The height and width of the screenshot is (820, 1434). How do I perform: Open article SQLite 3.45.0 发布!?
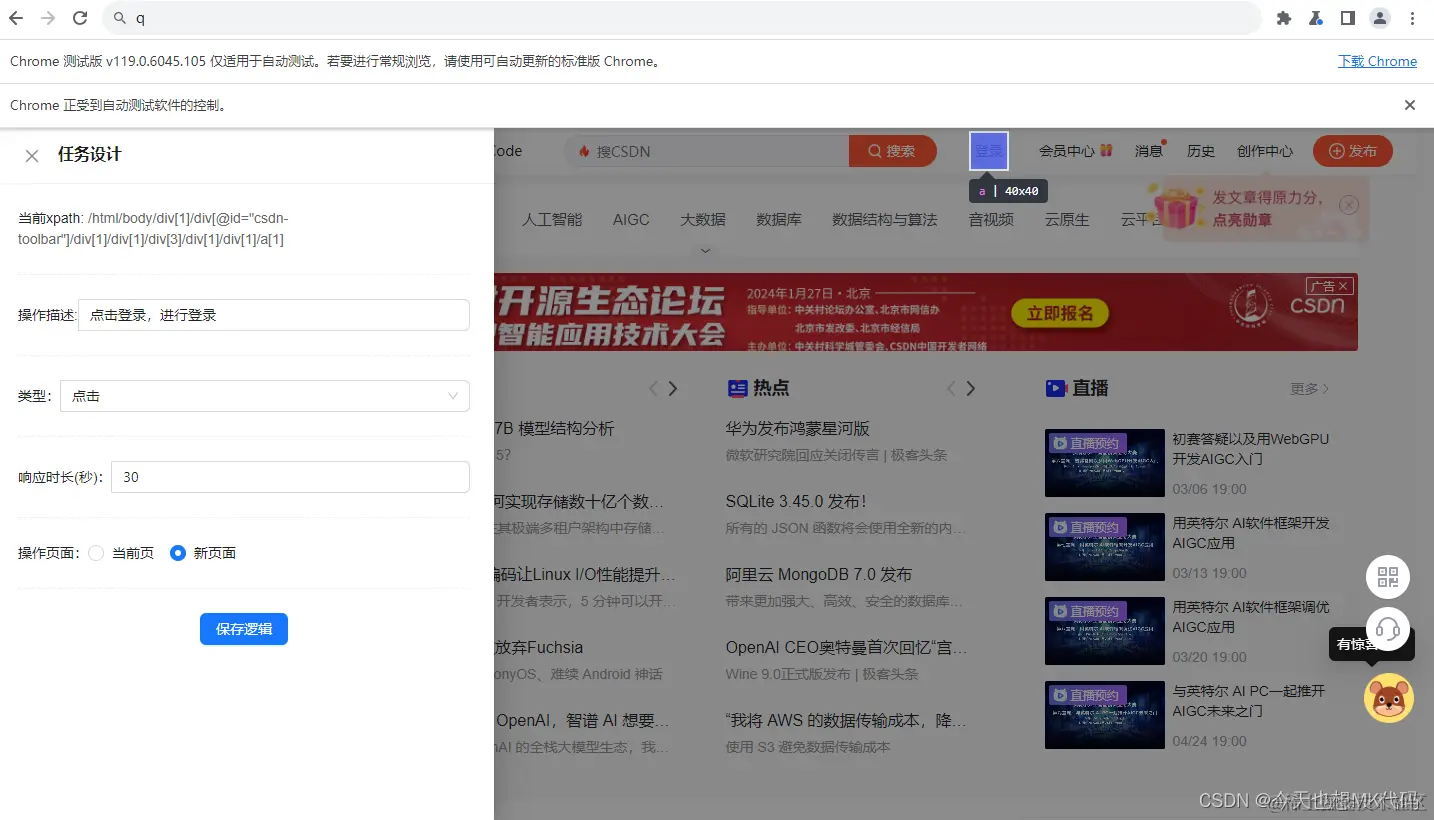(x=796, y=501)
